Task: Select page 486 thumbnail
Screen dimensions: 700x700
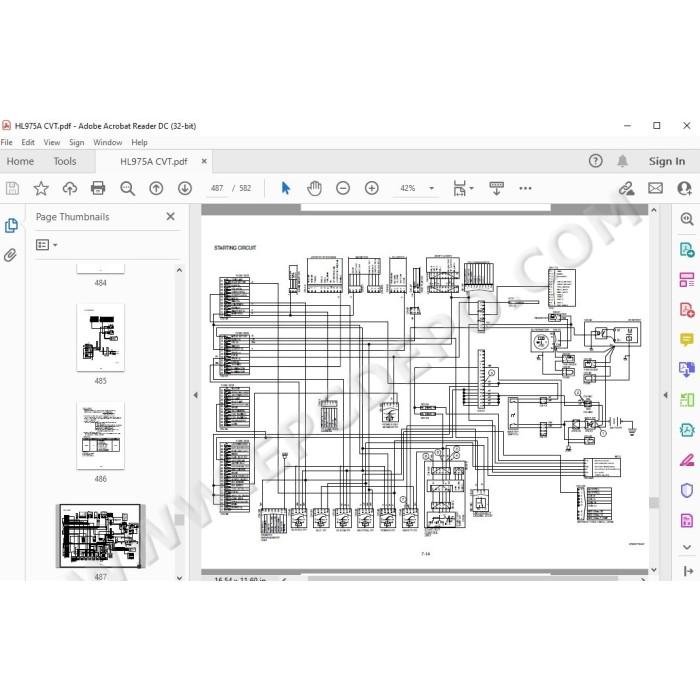Action: point(100,435)
